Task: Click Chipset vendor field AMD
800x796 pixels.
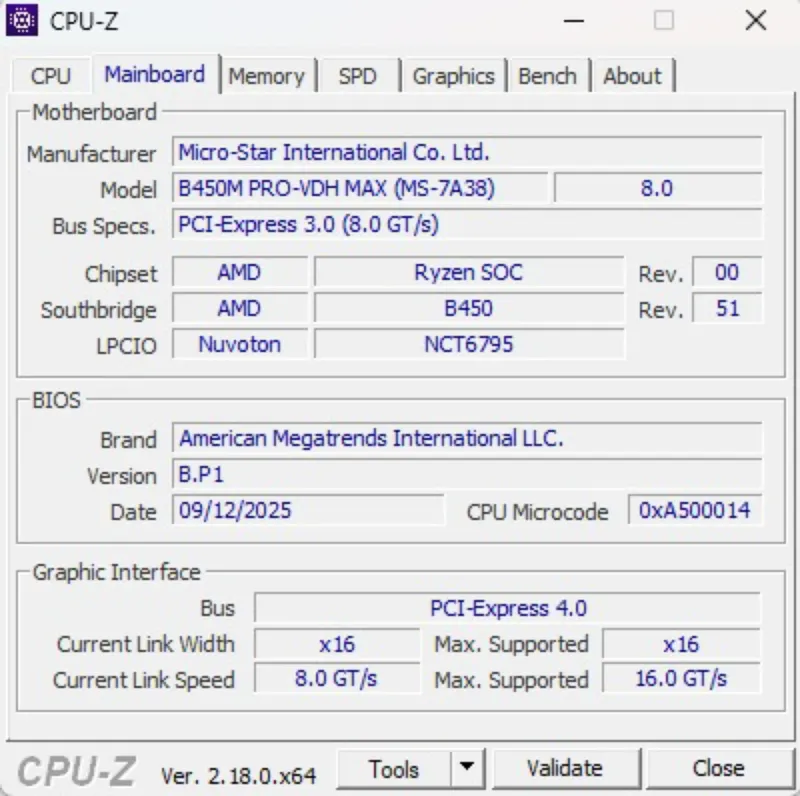Action: tap(240, 272)
